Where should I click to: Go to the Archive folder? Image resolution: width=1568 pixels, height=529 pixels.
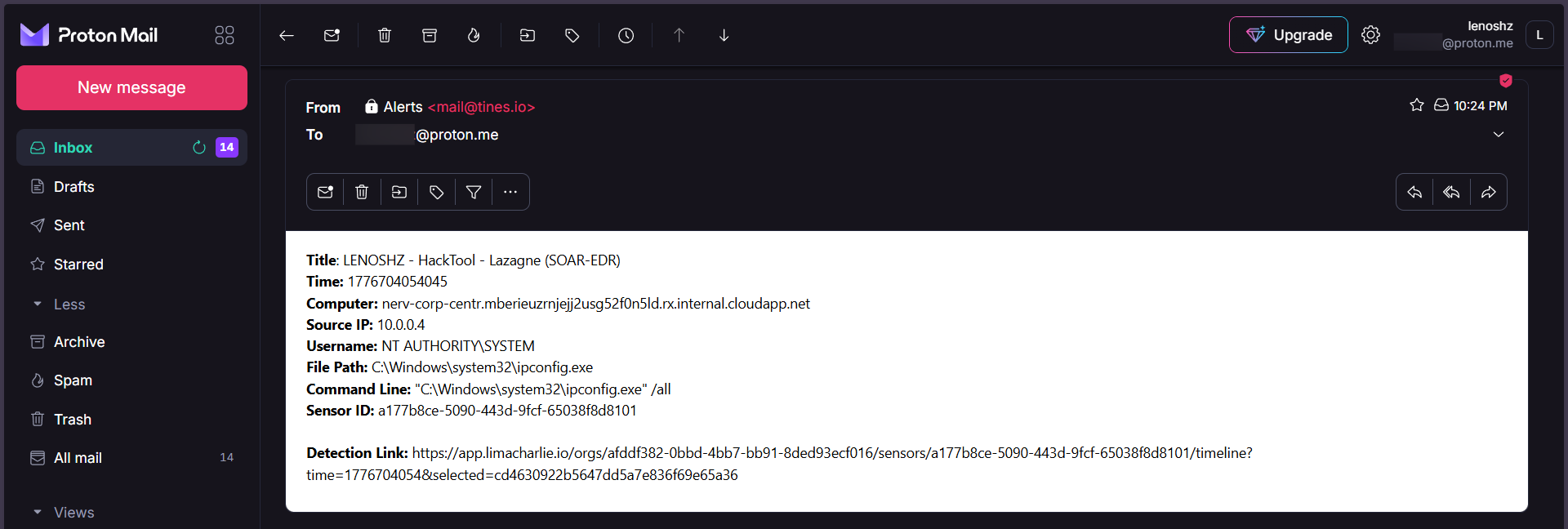click(79, 342)
